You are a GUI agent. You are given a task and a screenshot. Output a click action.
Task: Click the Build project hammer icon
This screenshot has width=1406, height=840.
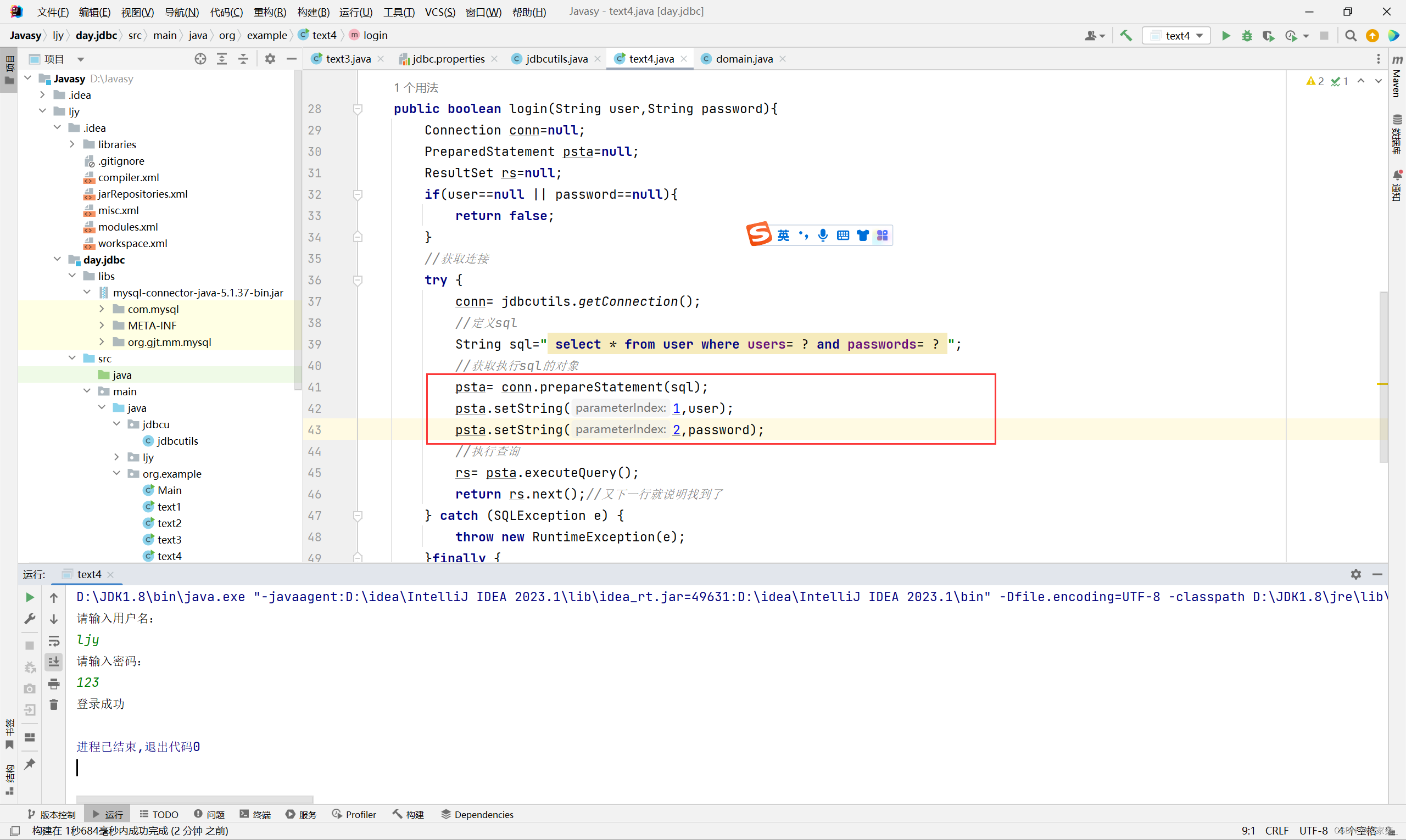pyautogui.click(x=1126, y=36)
